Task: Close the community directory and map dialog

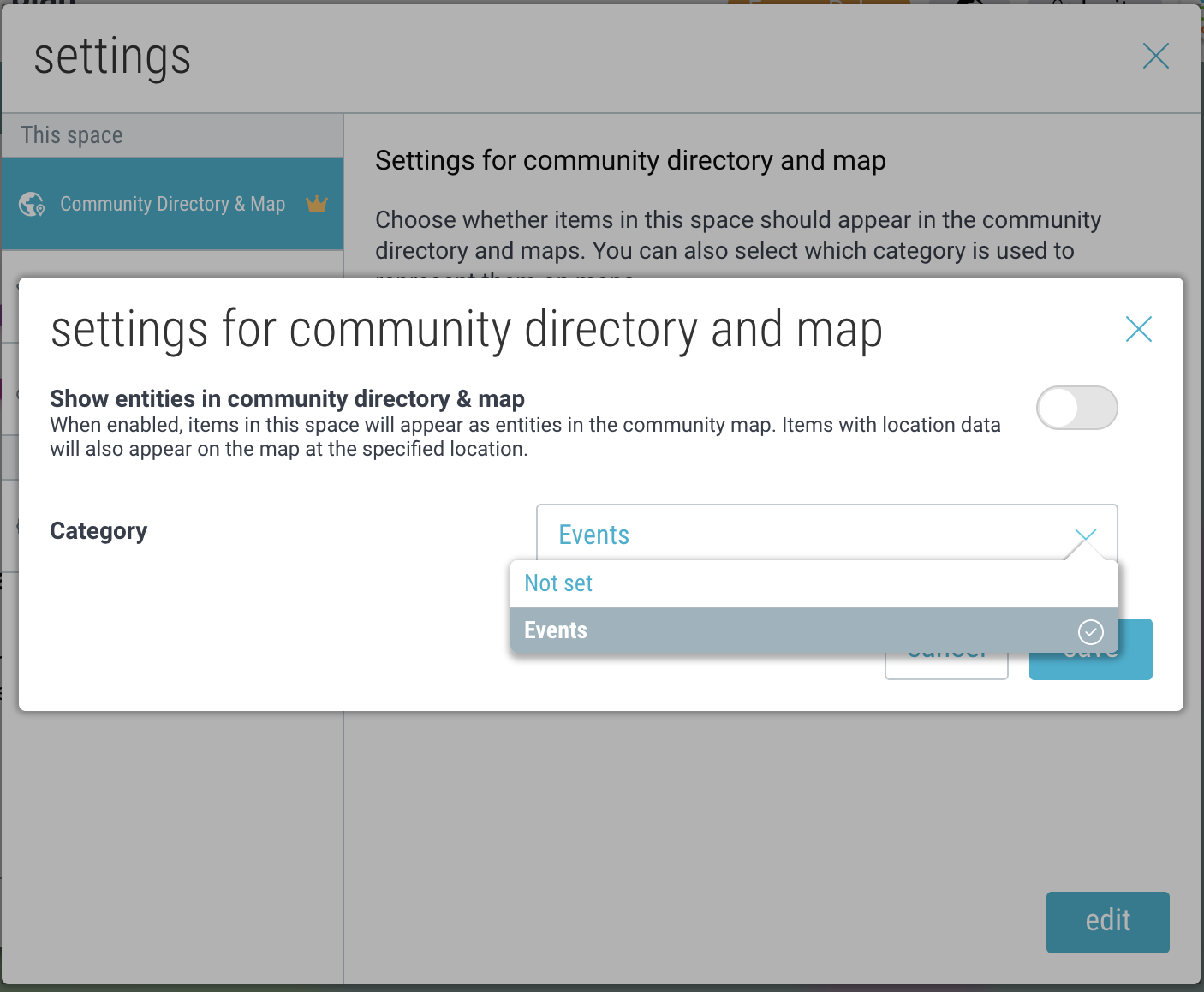Action: click(1138, 329)
